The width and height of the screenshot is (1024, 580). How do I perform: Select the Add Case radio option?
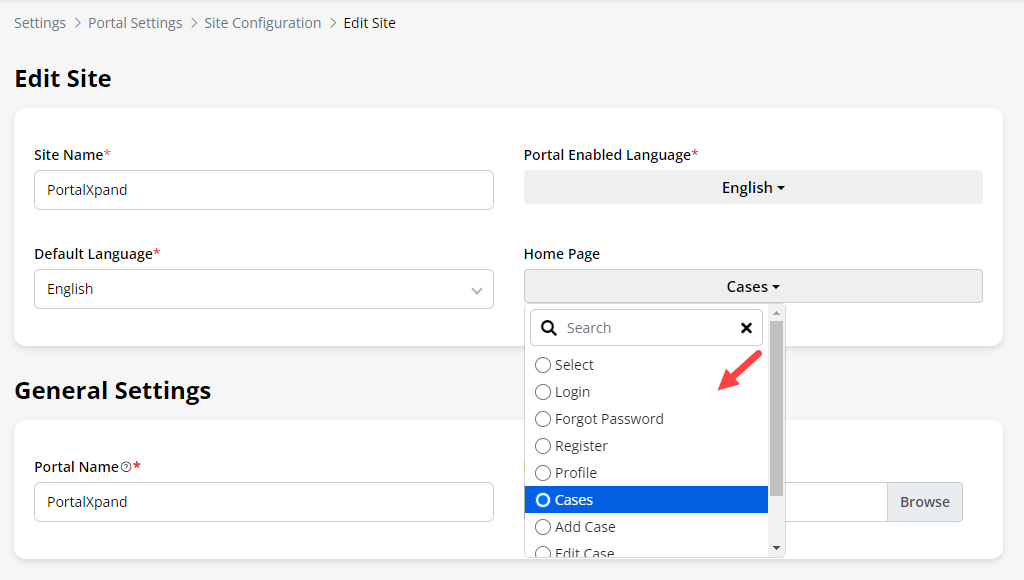pyautogui.click(x=543, y=527)
